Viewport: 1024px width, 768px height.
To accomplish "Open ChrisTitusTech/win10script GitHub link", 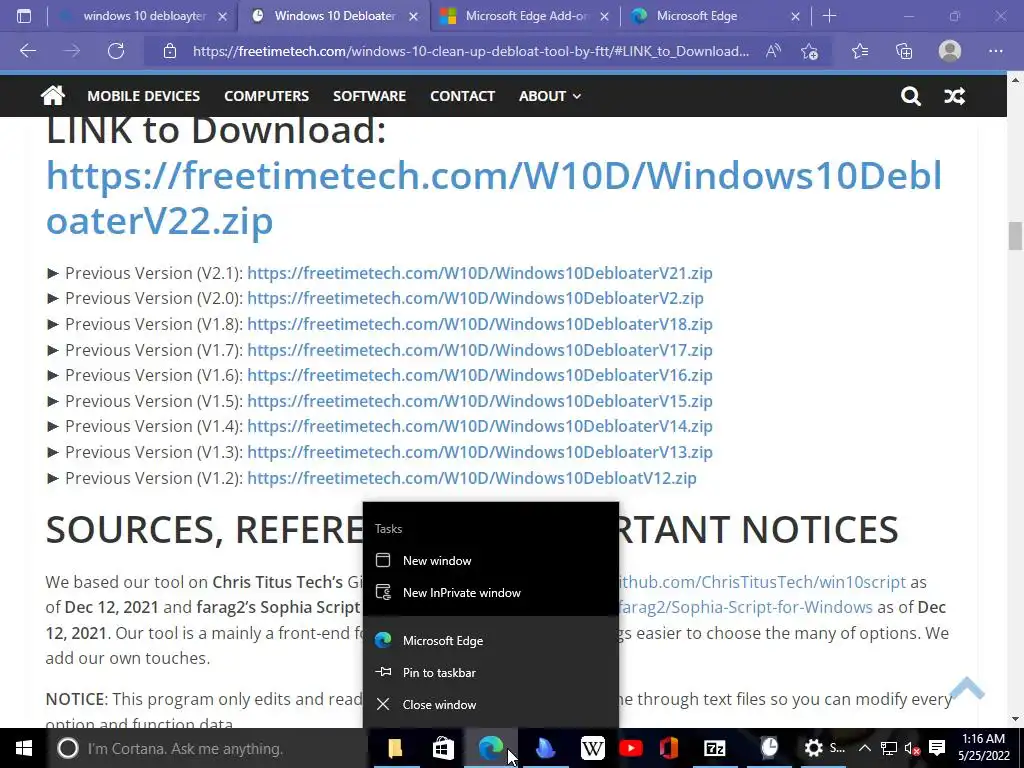I will [x=763, y=582].
